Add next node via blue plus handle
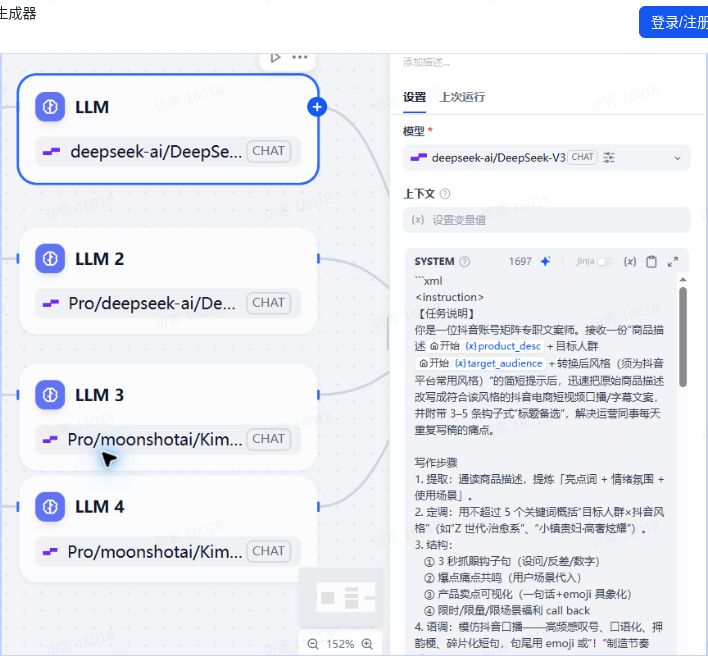Screen dimensions: 708x656 click(x=317, y=107)
